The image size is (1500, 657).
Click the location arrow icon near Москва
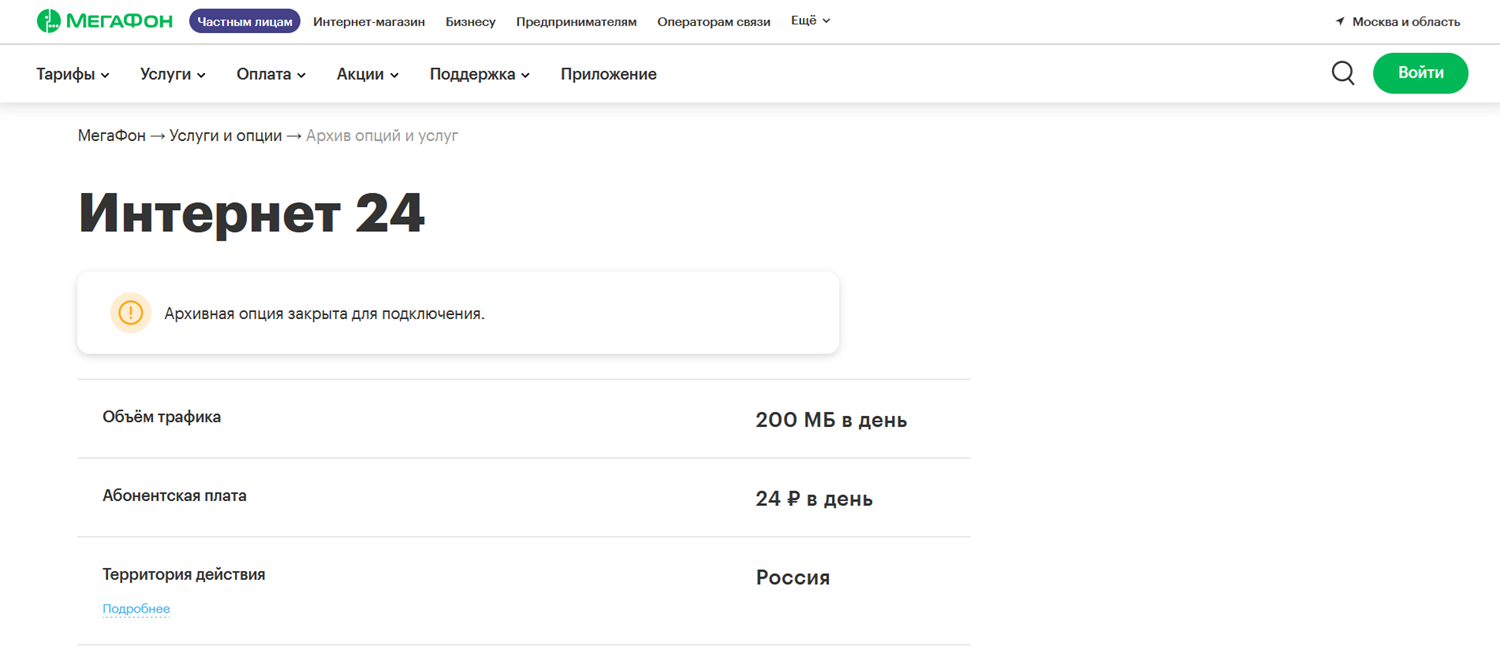point(1340,21)
